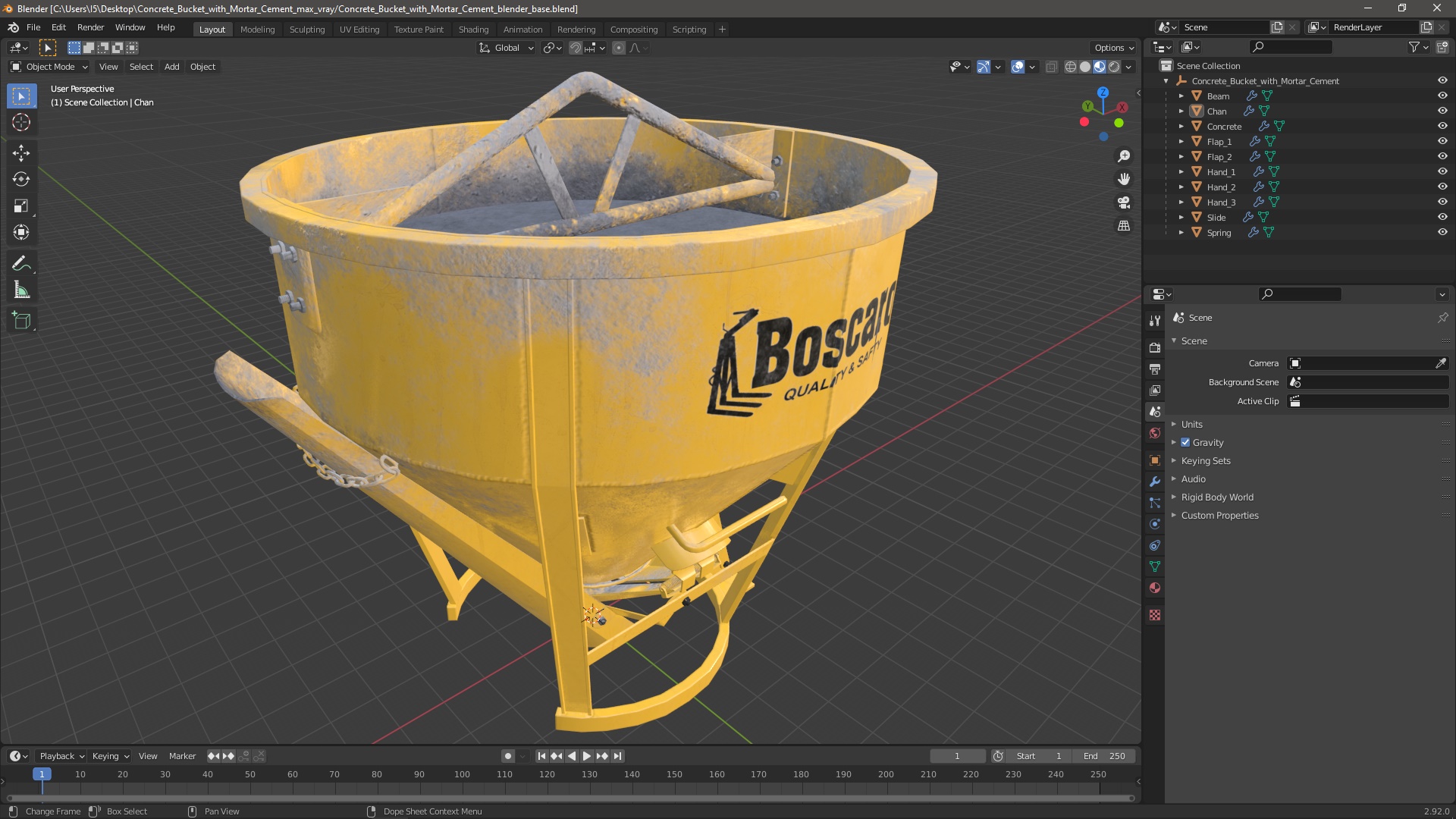
Task: Select the Cursor tool in toolbar
Action: tap(21, 122)
